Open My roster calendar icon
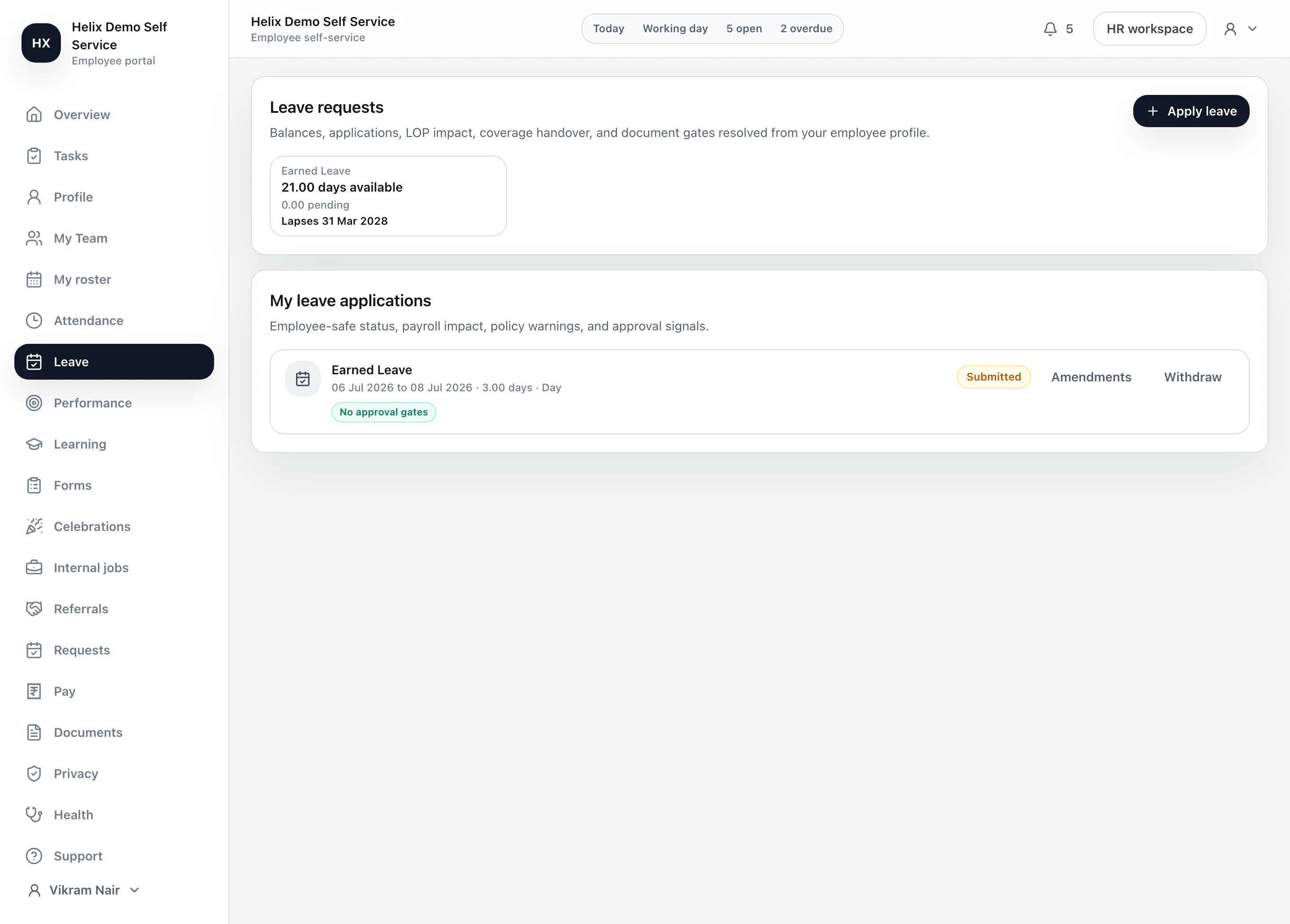Screen dimensions: 1290x924 34,279
